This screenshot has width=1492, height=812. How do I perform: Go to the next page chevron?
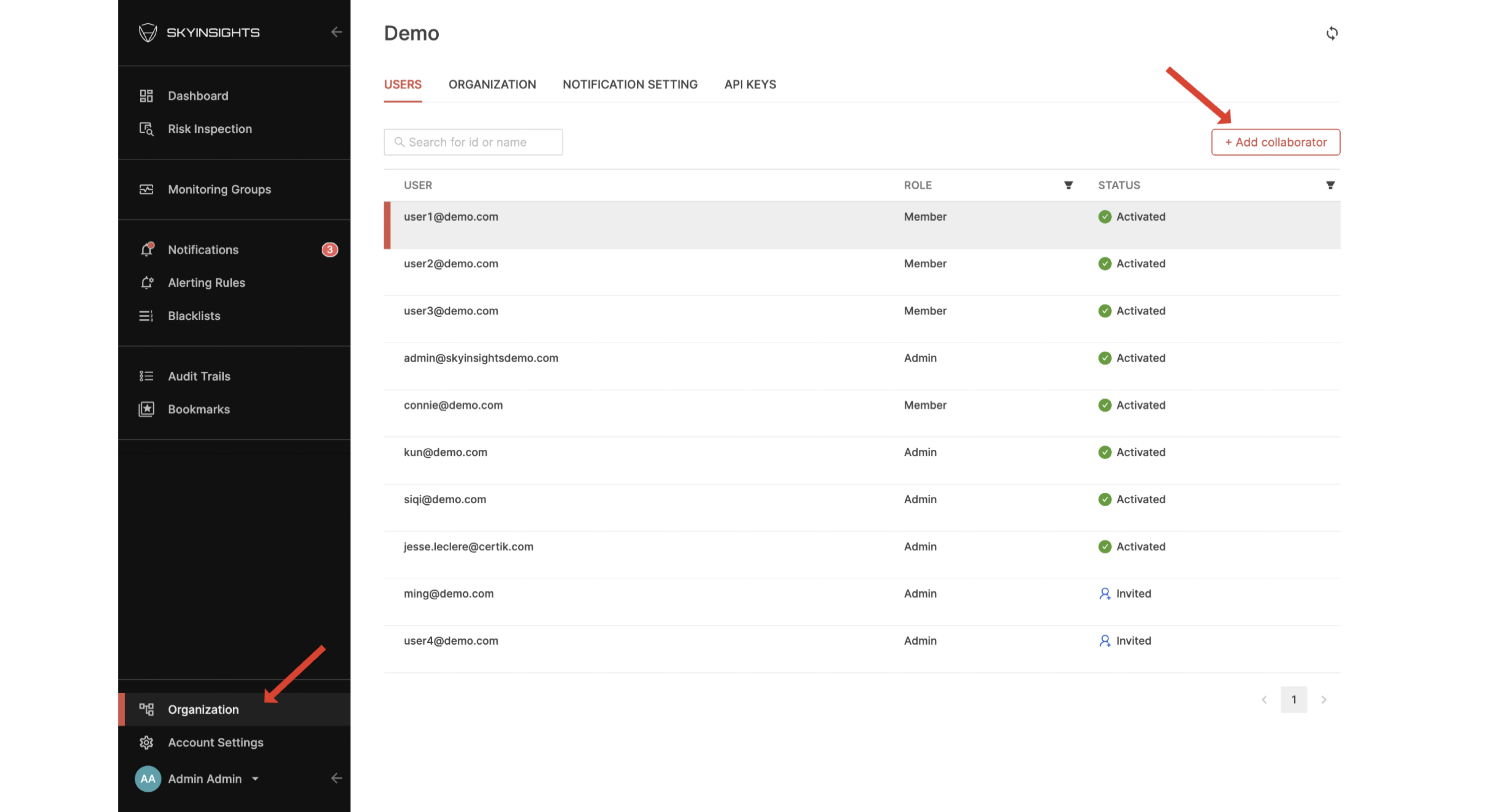tap(1323, 699)
